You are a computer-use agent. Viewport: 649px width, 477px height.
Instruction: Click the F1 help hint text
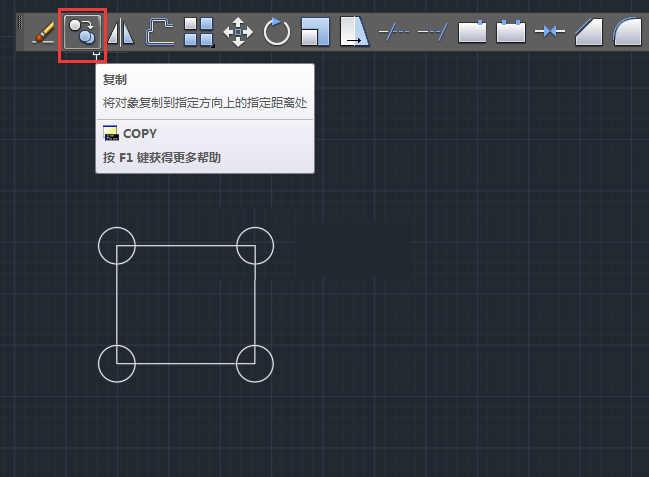[x=162, y=158]
